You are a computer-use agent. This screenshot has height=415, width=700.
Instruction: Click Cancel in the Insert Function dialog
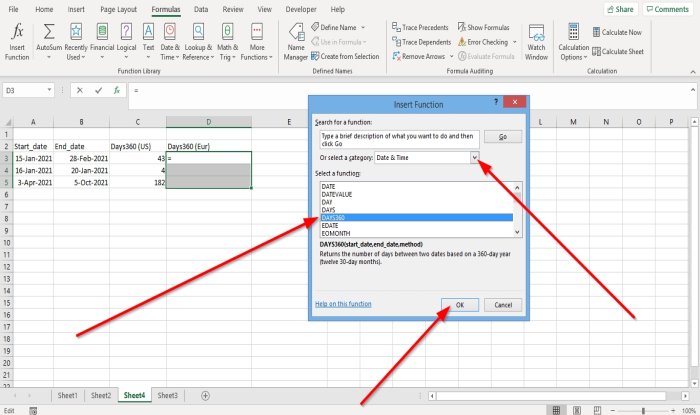[502, 305]
